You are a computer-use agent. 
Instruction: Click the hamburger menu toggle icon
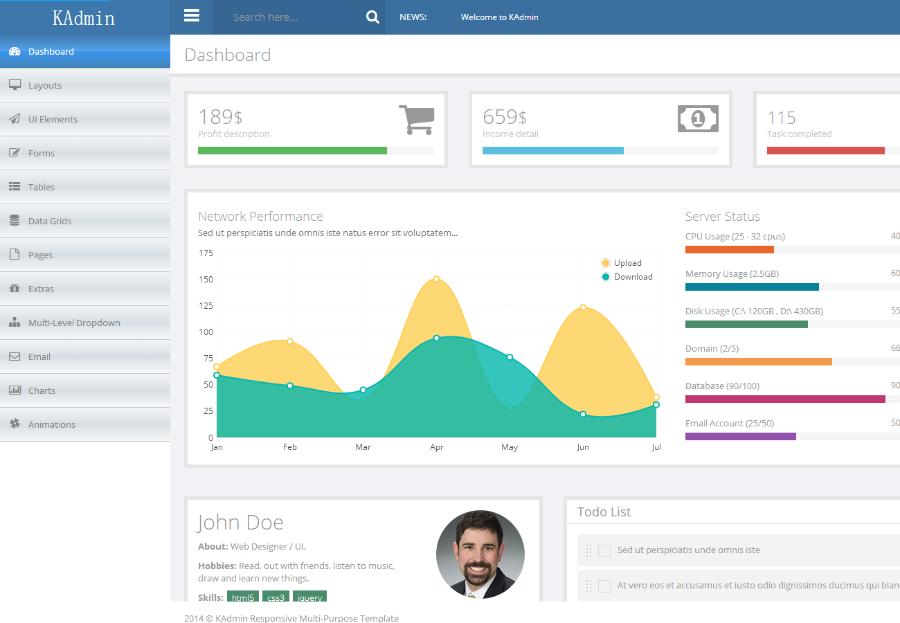(192, 16)
